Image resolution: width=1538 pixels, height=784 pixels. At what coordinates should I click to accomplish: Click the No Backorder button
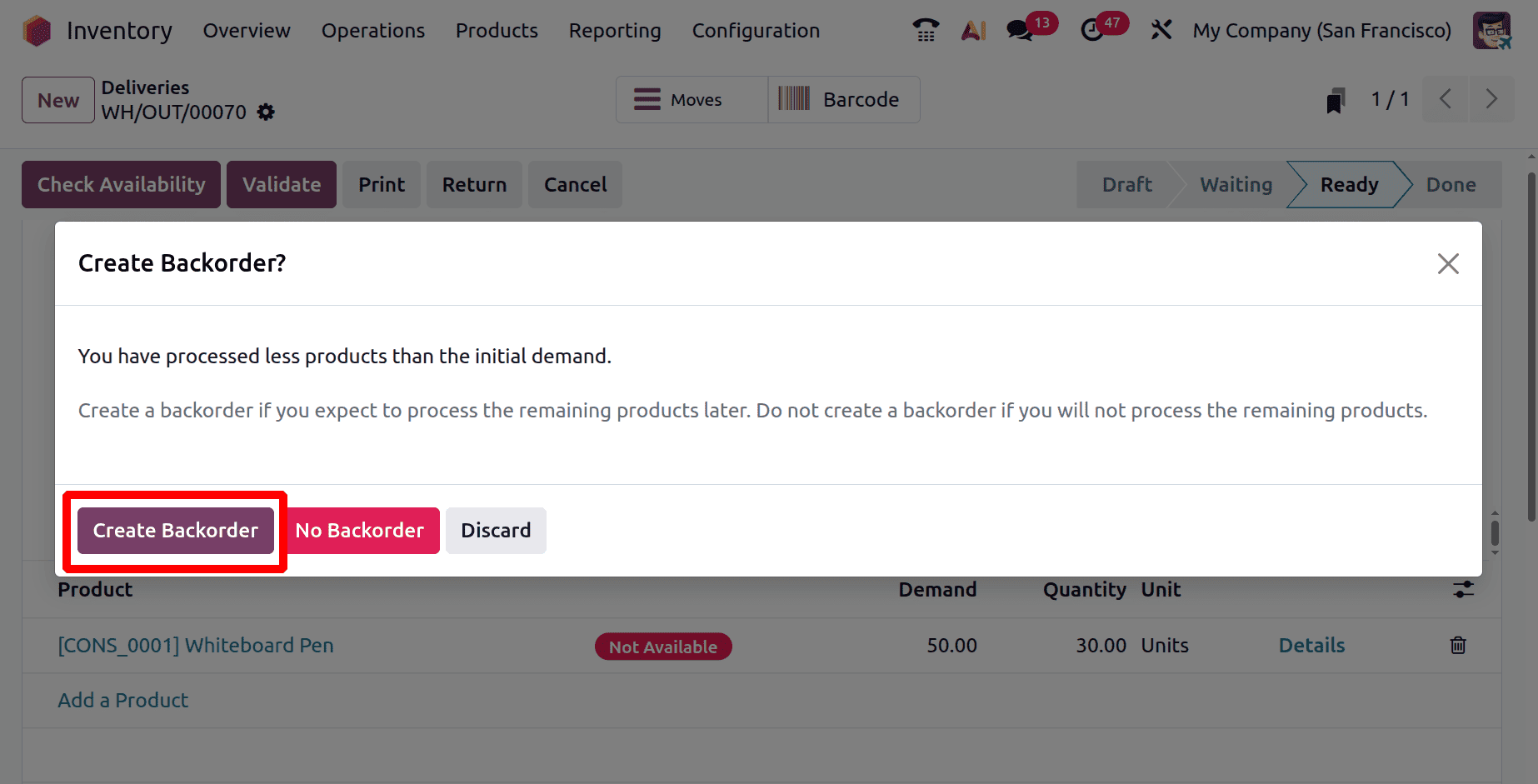360,531
